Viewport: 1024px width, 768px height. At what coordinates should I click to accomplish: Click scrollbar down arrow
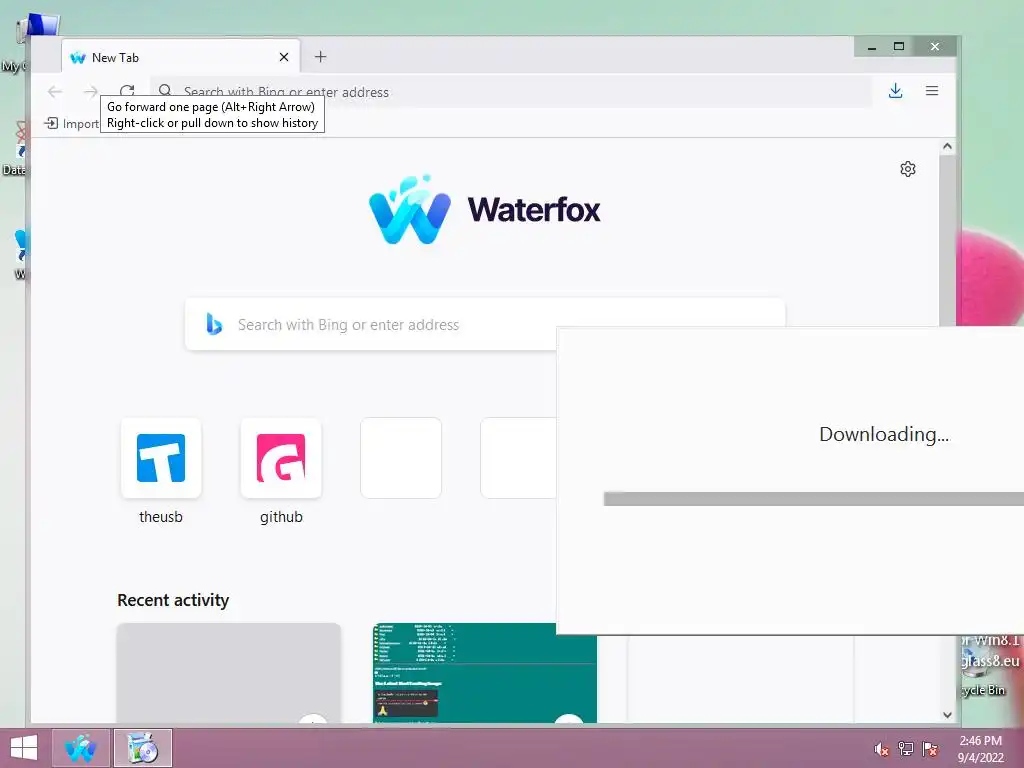coord(948,715)
